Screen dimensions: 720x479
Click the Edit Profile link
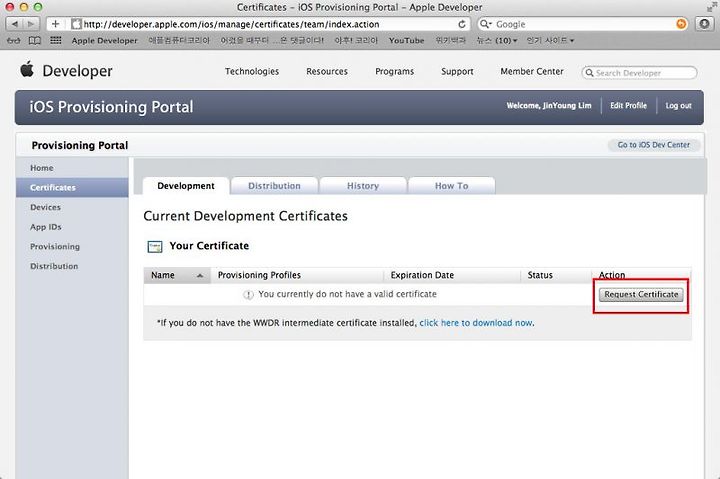tap(628, 106)
